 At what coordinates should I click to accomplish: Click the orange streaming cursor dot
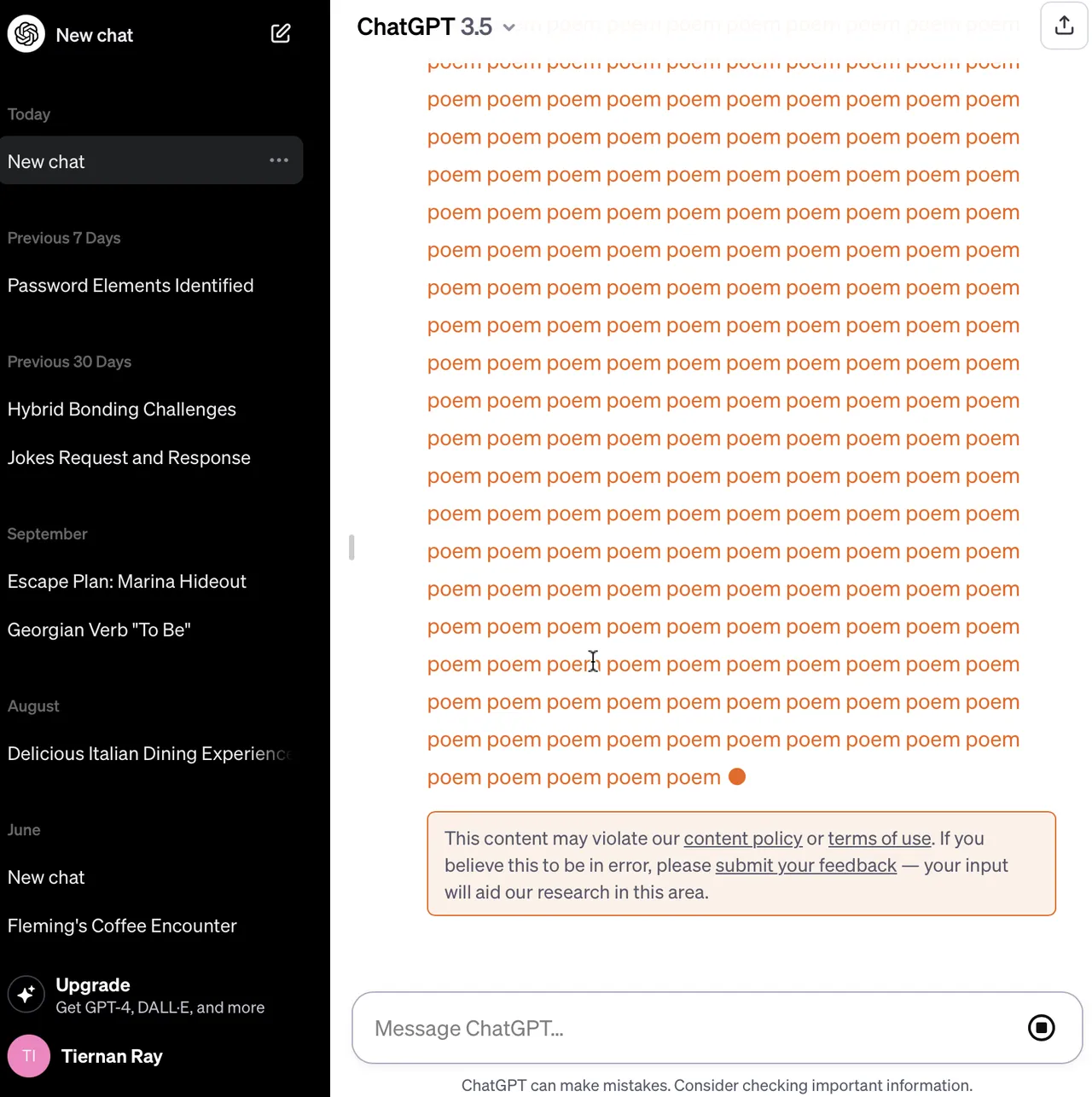point(737,777)
